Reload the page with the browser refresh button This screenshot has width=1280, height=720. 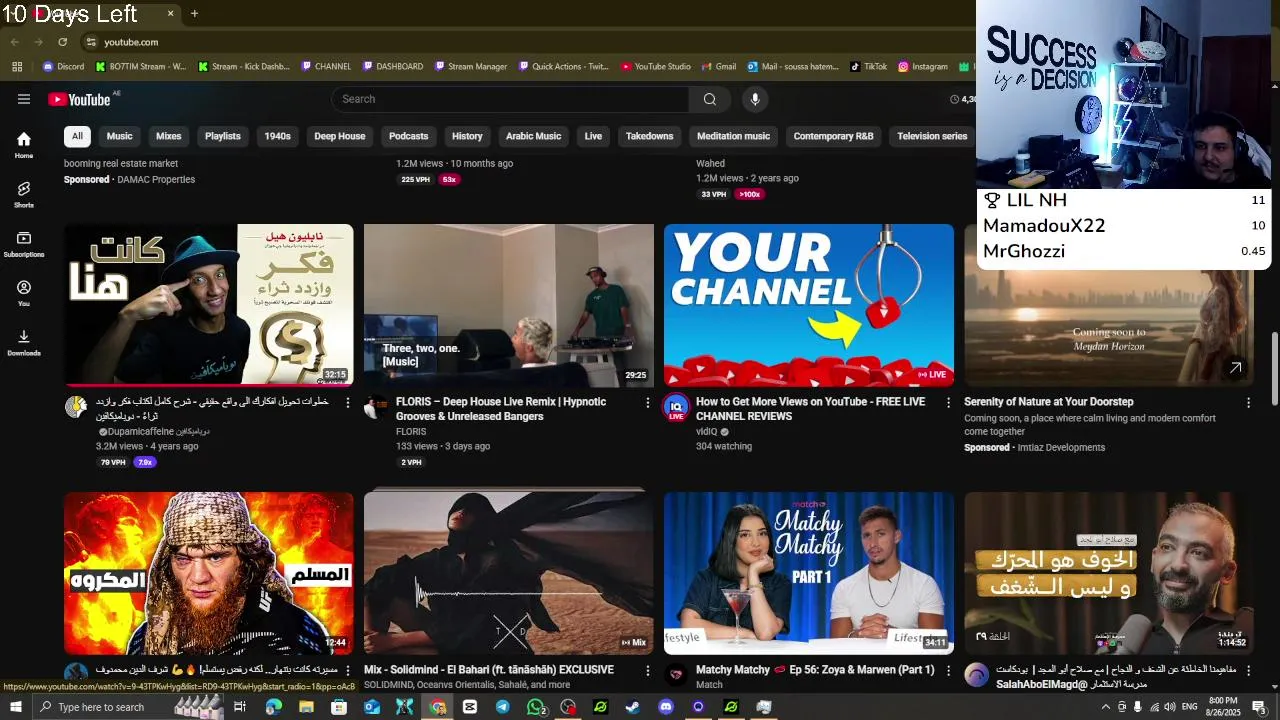(62, 42)
